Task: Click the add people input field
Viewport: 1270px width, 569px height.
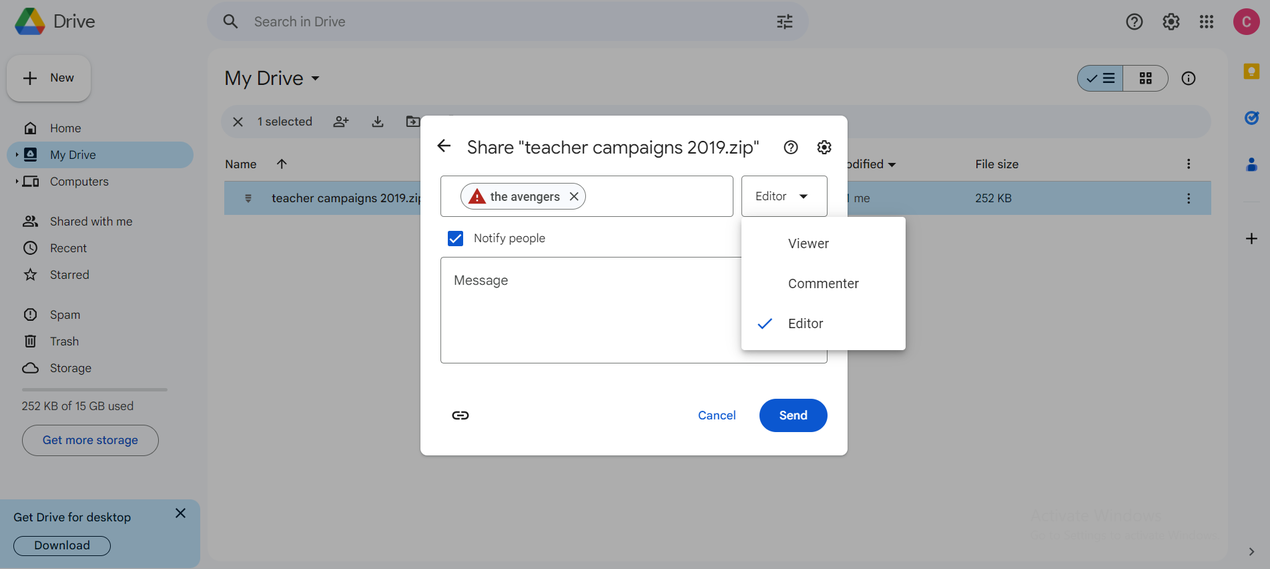Action: 587,196
